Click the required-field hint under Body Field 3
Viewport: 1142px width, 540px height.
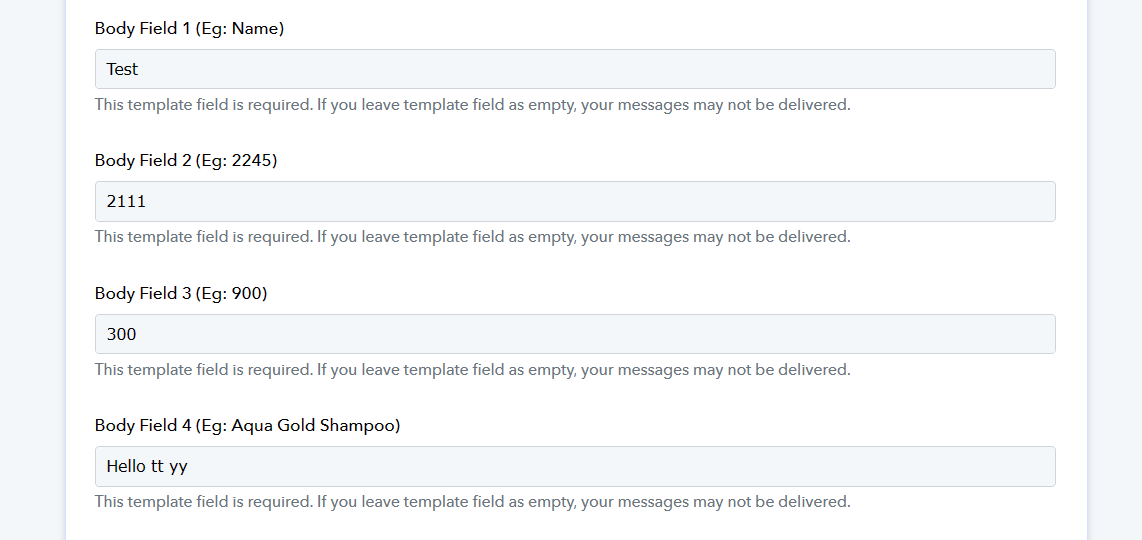(473, 369)
